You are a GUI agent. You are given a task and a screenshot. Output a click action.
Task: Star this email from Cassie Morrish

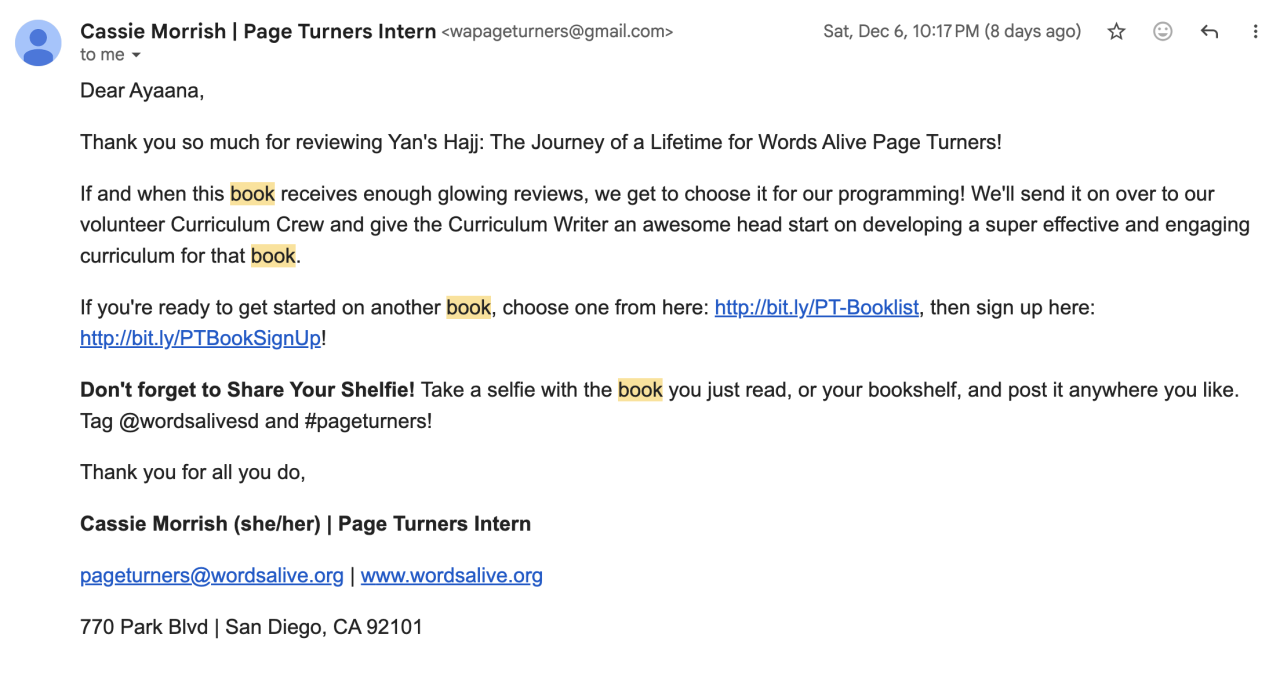1116,32
